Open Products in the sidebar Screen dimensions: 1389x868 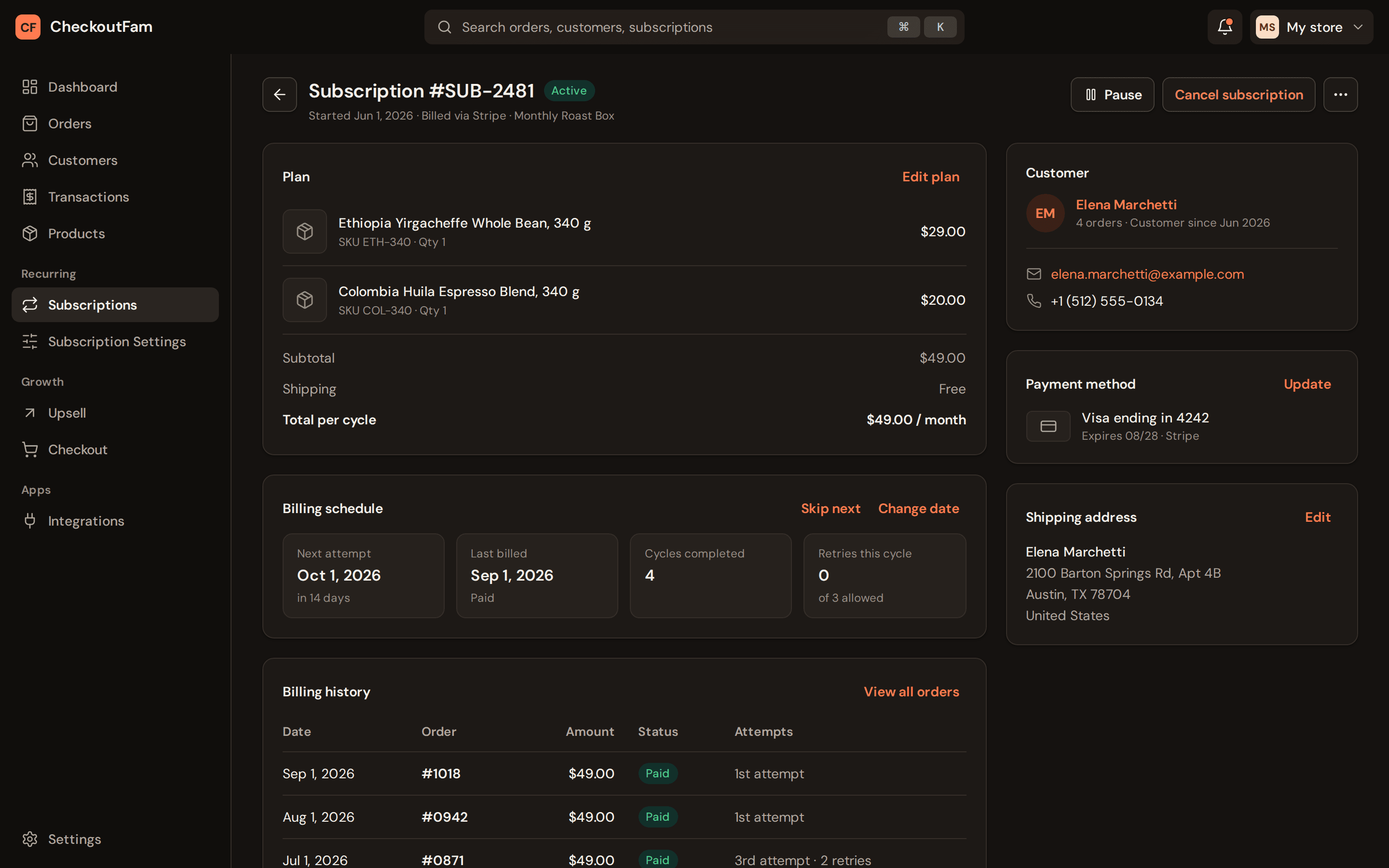115,234
